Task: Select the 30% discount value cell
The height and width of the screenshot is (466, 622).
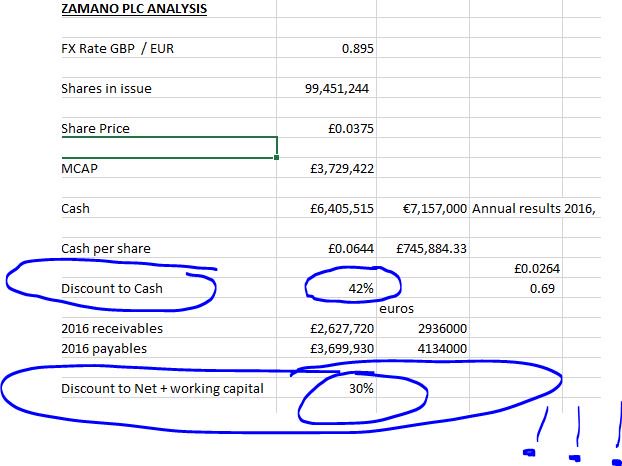Action: click(361, 388)
